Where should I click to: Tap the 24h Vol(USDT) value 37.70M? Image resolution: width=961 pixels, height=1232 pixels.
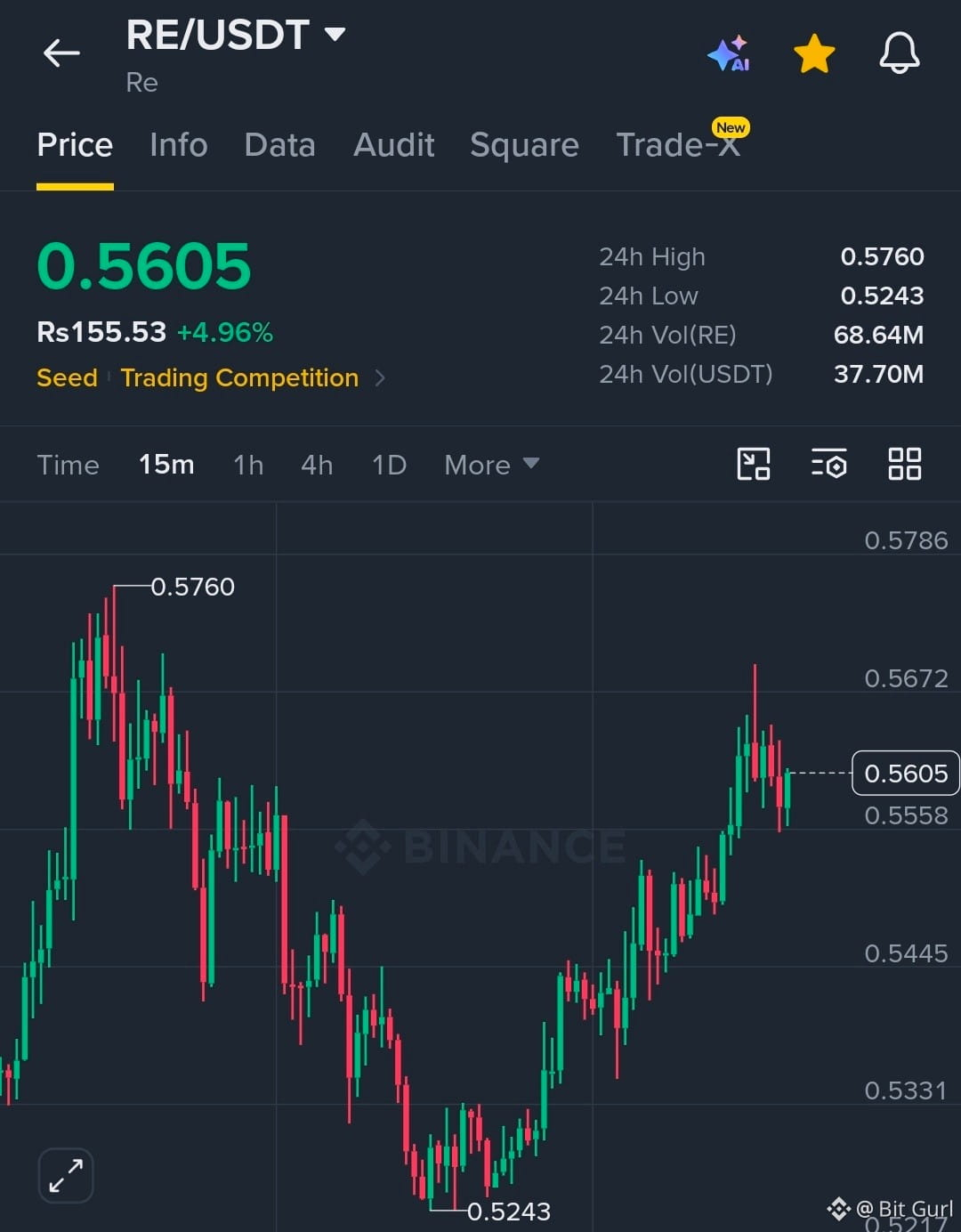879,374
